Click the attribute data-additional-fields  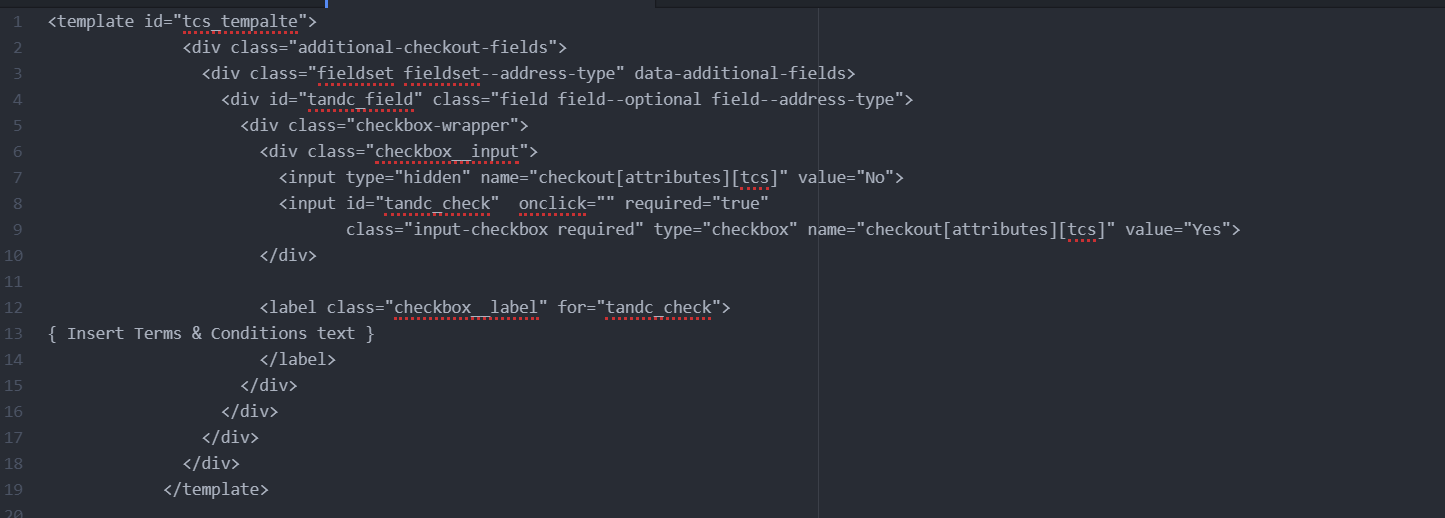[740, 73]
